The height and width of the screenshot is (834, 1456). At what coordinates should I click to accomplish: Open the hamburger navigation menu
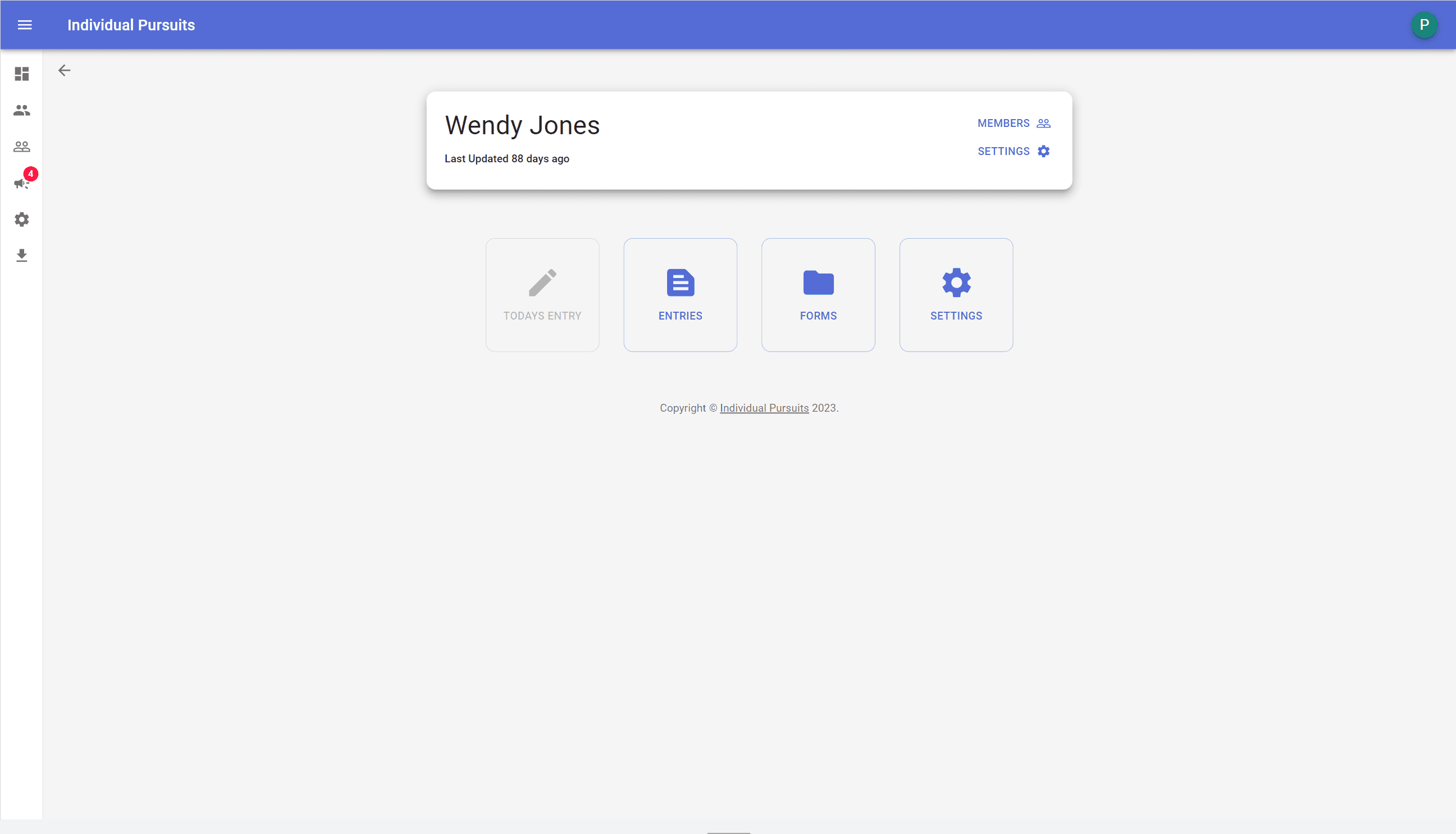(x=25, y=25)
